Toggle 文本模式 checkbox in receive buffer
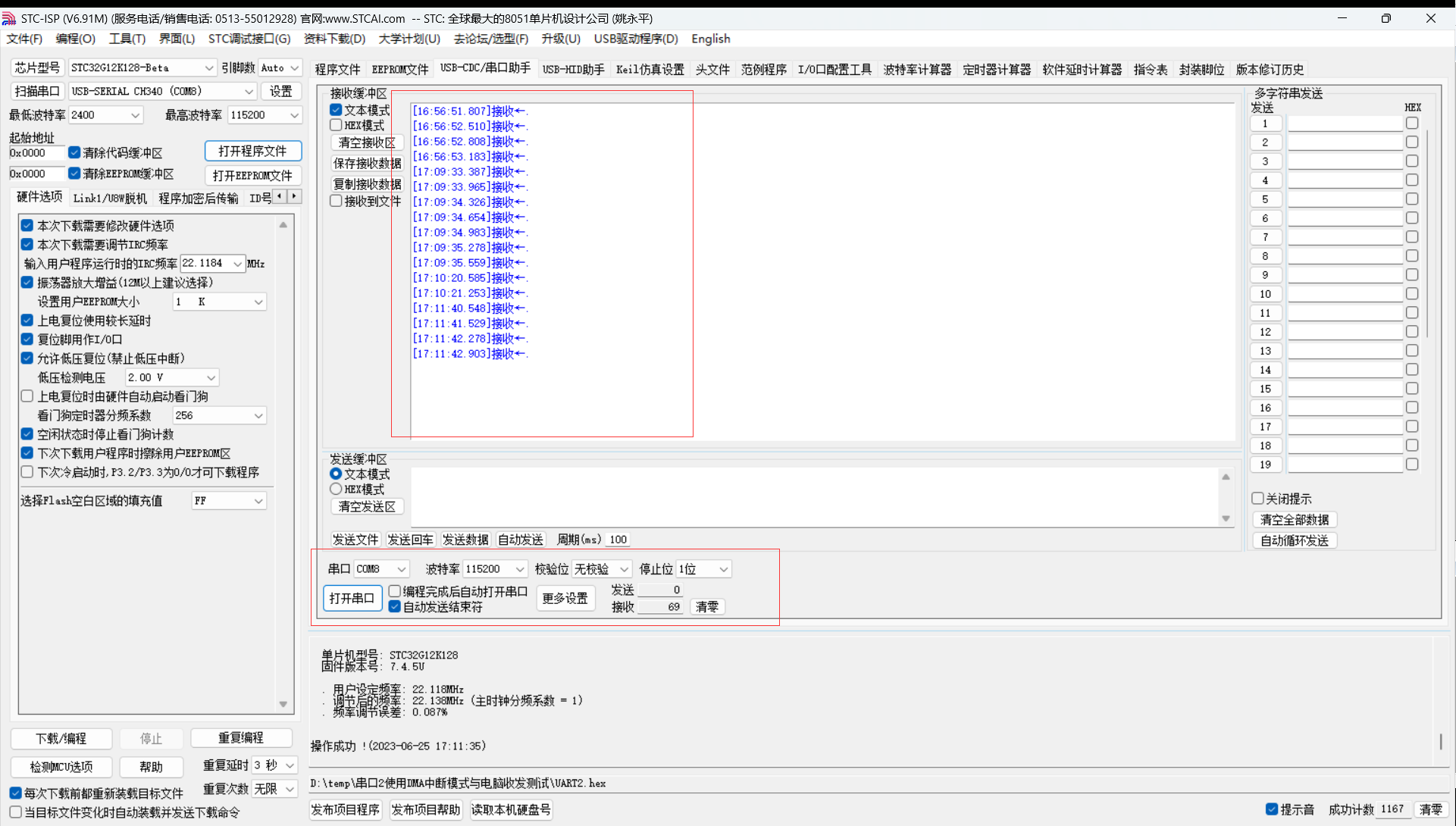The width and height of the screenshot is (1456, 826). [x=336, y=110]
